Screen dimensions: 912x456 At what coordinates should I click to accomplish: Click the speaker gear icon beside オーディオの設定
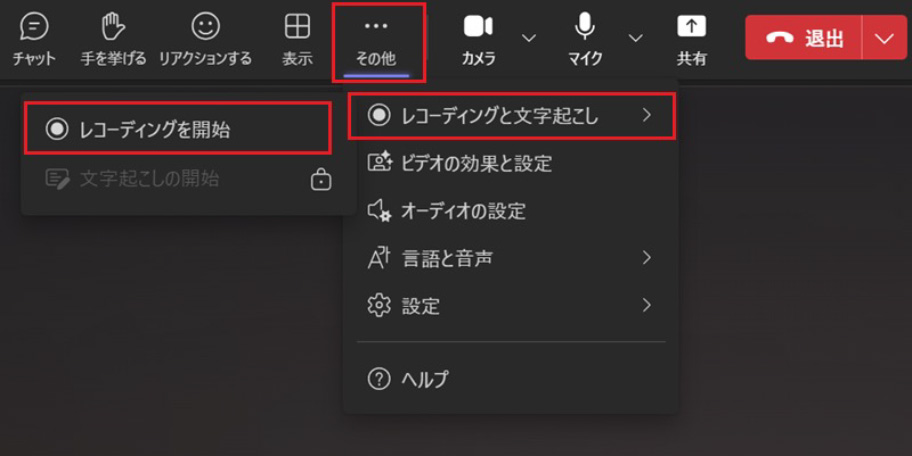click(x=380, y=211)
